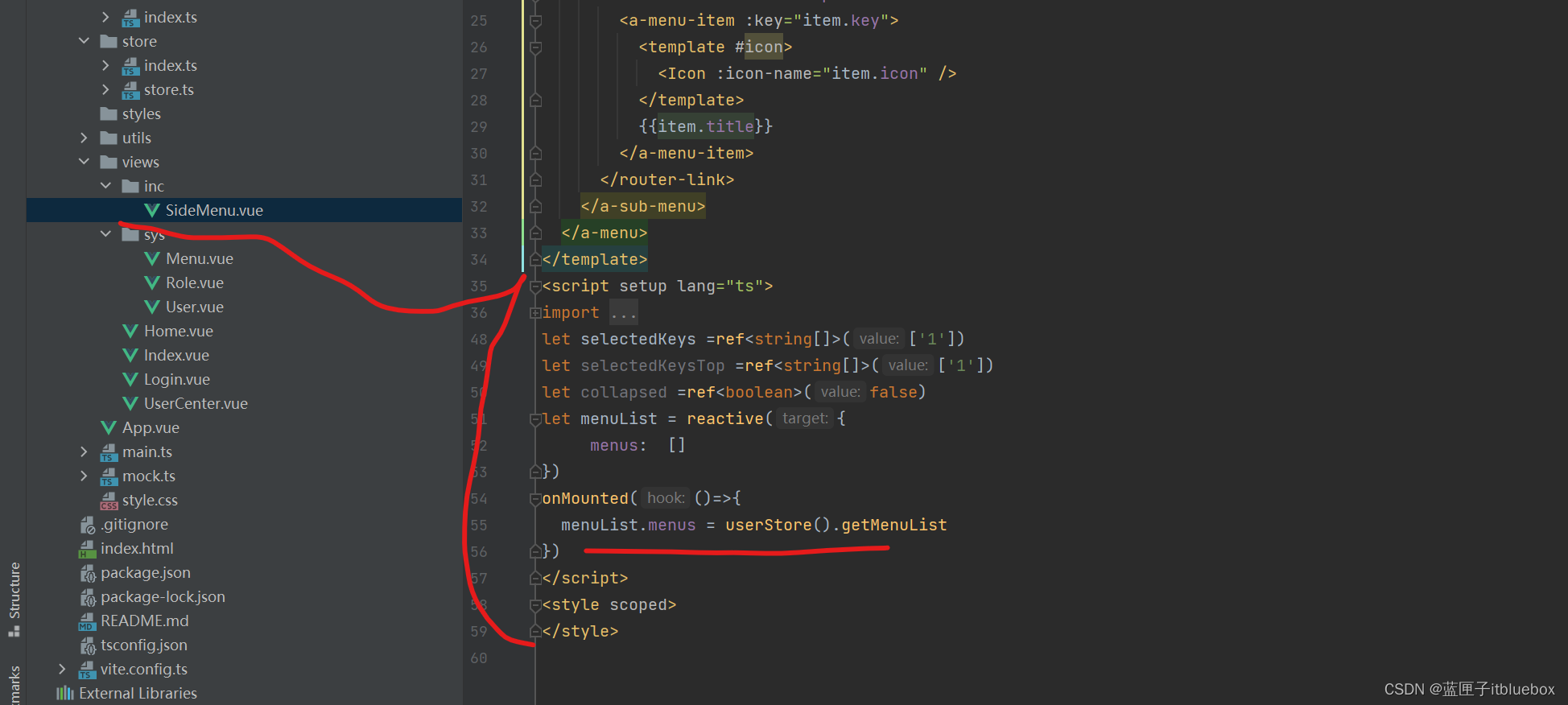Click the scoped attribute in style tag
This screenshot has width=1568, height=705.
coord(638,604)
